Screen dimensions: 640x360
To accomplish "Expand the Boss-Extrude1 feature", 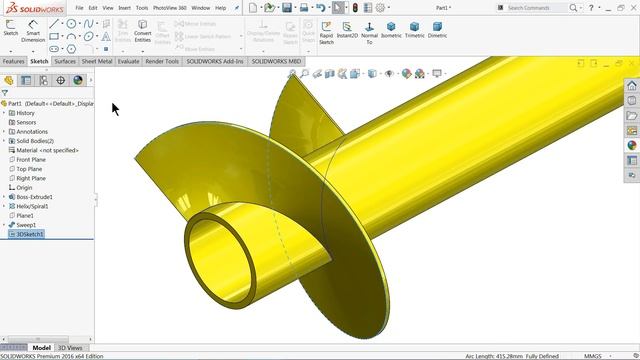I will click(4, 197).
